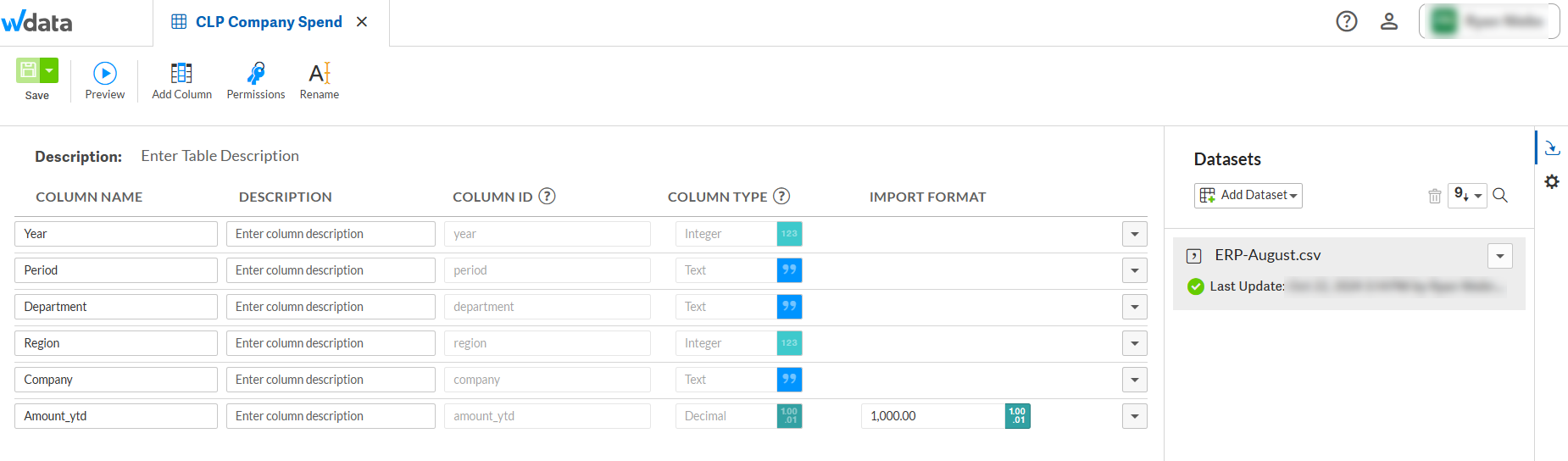The width and height of the screenshot is (1568, 461).
Task: Switch to the CLP Company Spend tab
Action: coord(269,22)
